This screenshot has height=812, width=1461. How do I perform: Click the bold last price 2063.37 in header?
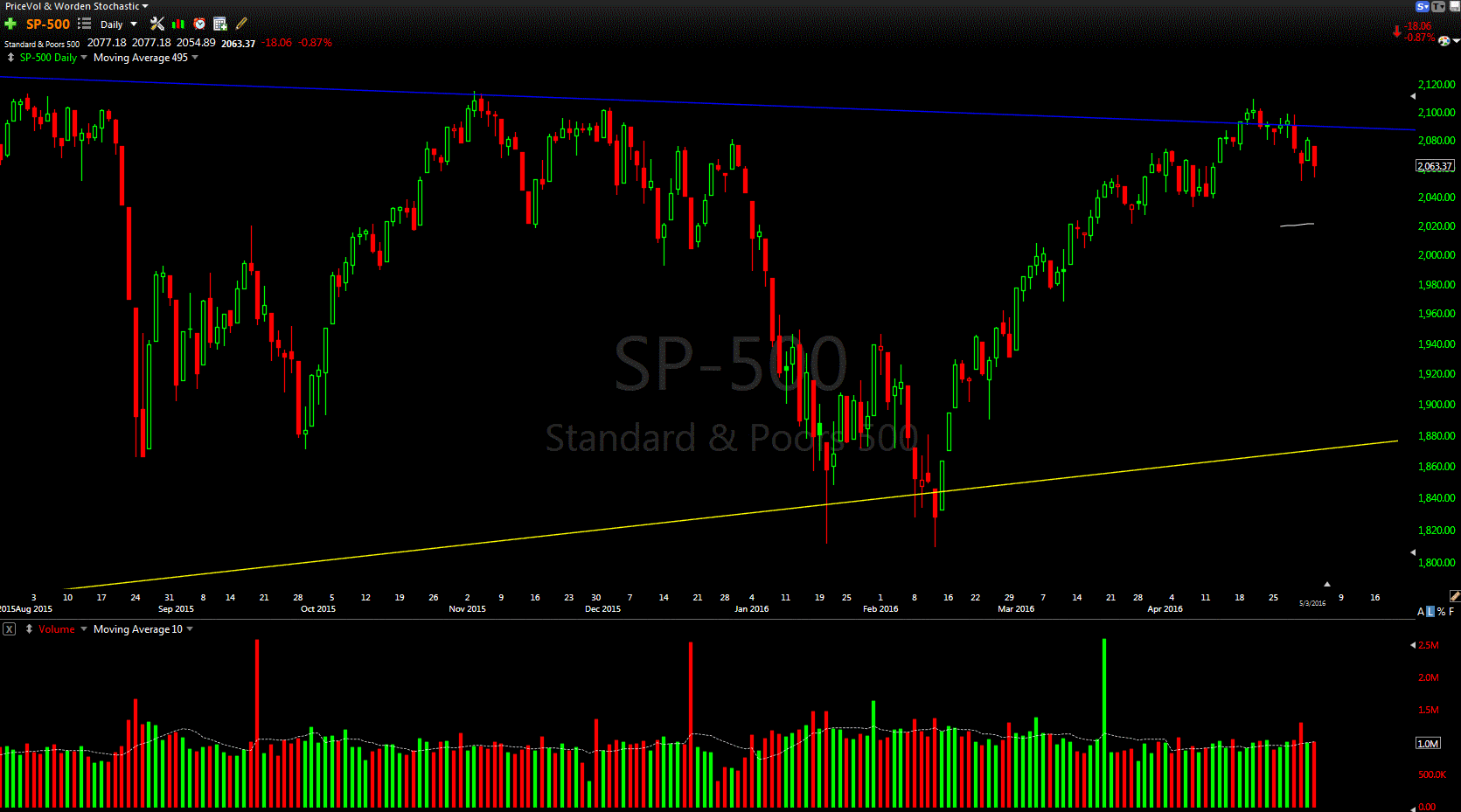(x=238, y=44)
